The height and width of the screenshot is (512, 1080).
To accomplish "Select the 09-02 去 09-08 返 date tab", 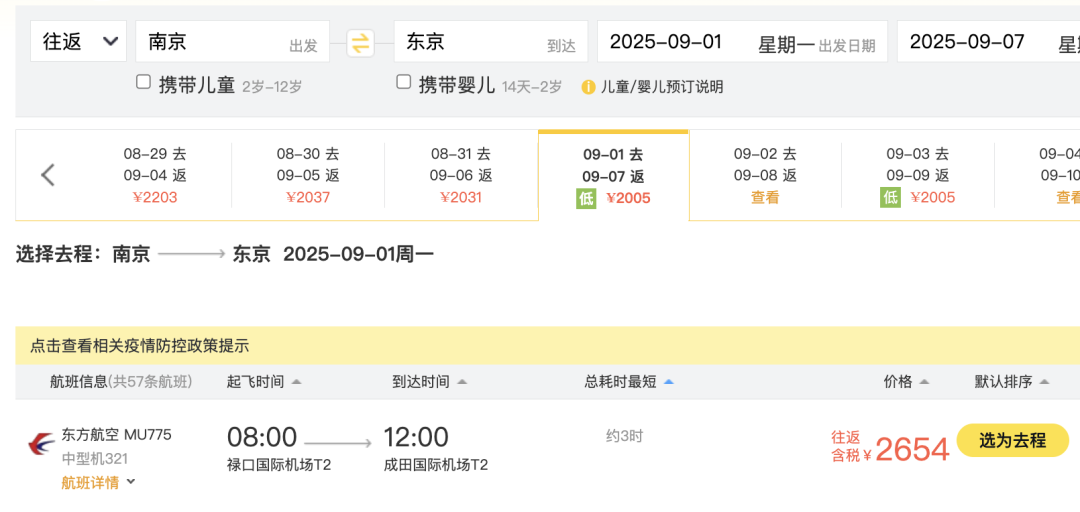I will pos(765,176).
